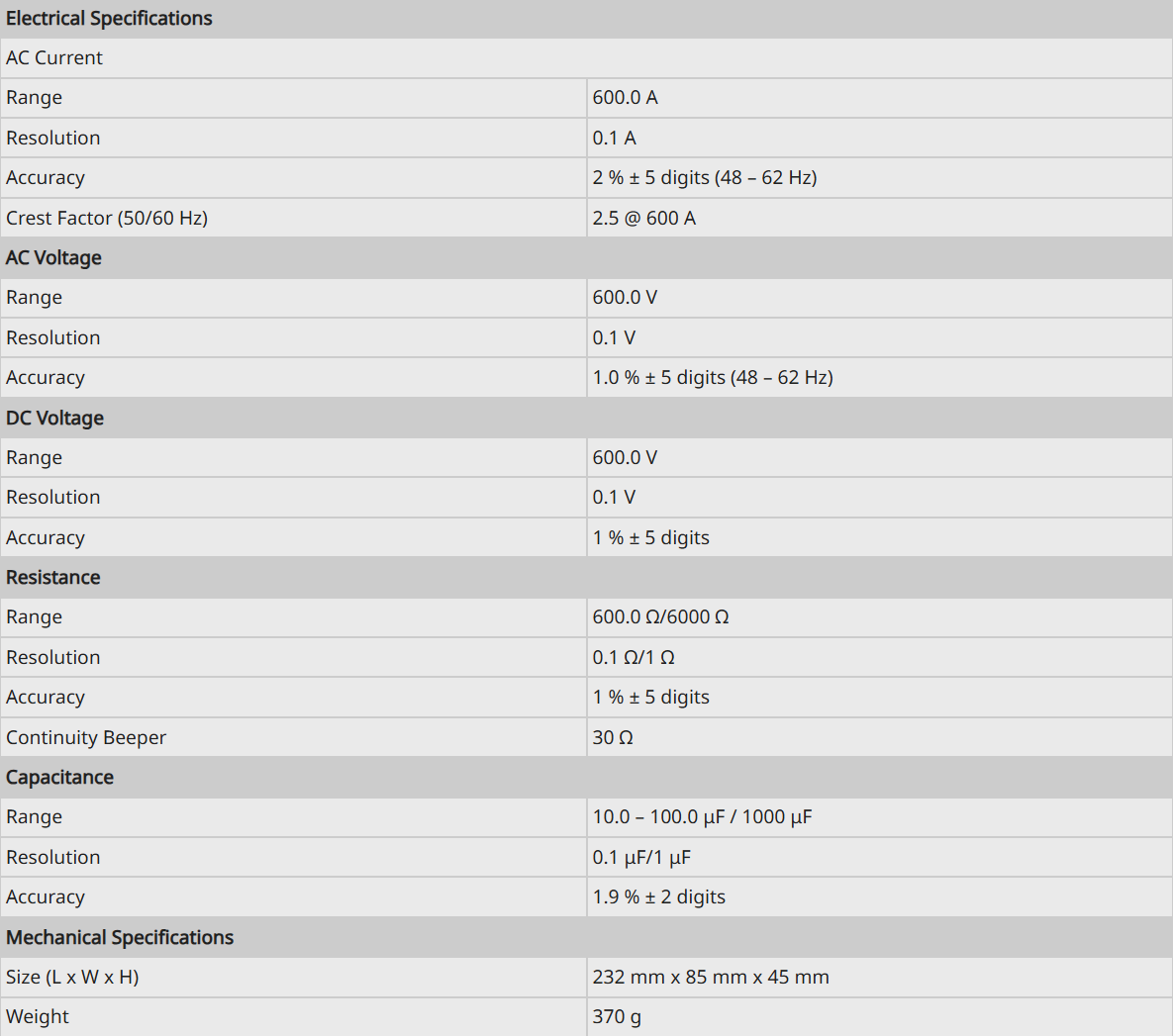
Task: Click the DC Voltage section header
Action: 54,418
